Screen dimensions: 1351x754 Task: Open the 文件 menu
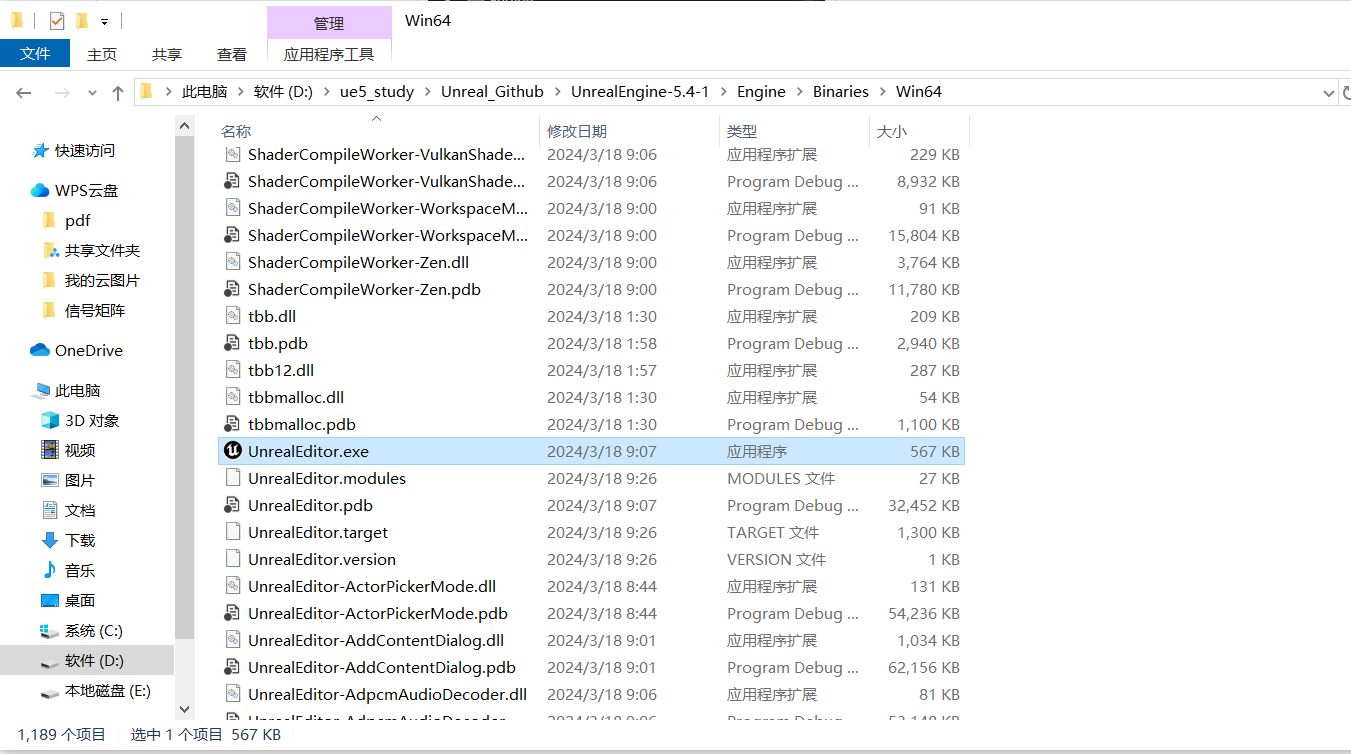point(35,54)
